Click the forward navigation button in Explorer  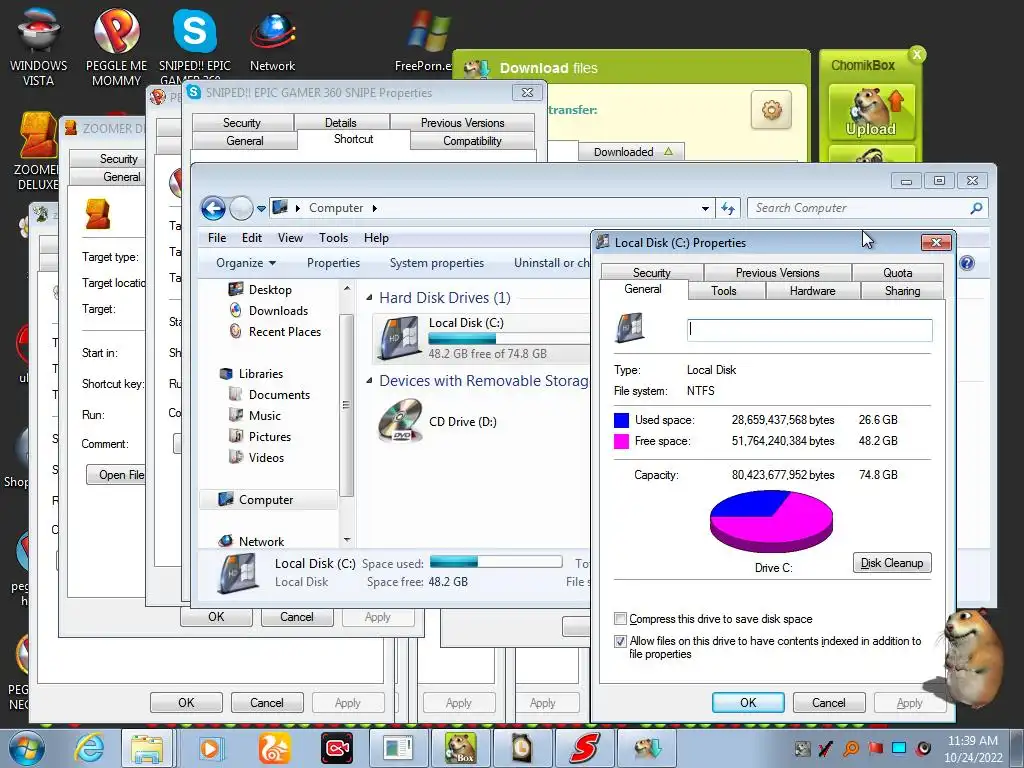[241, 208]
